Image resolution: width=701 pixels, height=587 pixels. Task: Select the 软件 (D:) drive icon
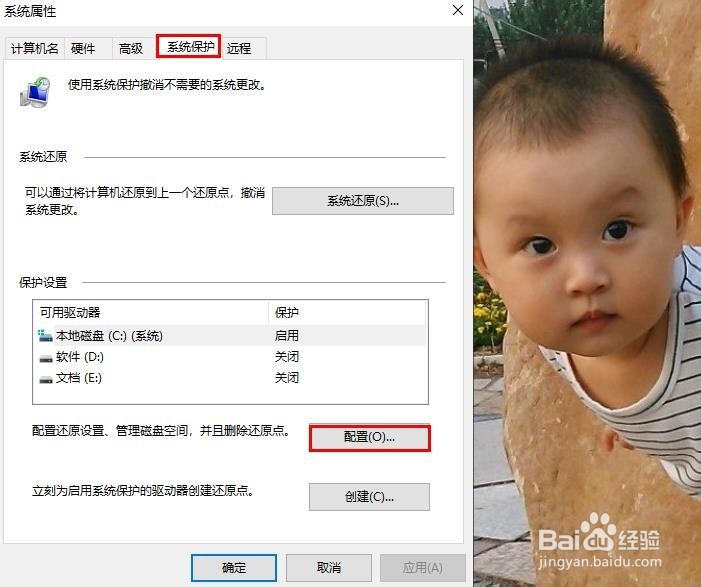(x=46, y=358)
